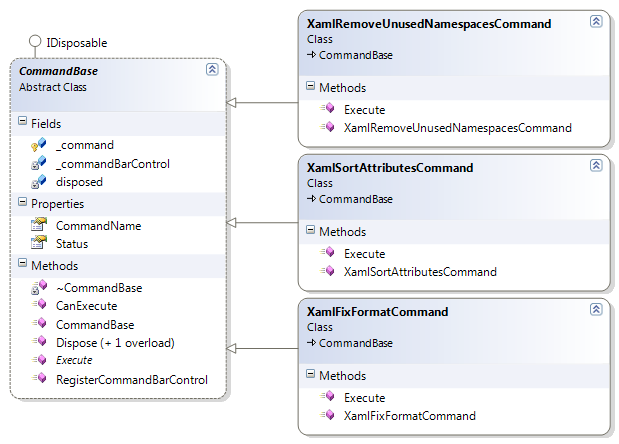This screenshot has width=619, height=444.
Task: Collapse XamlRemoveUnusedNamespacesCommand class via chevron
Action: pyautogui.click(x=596, y=21)
